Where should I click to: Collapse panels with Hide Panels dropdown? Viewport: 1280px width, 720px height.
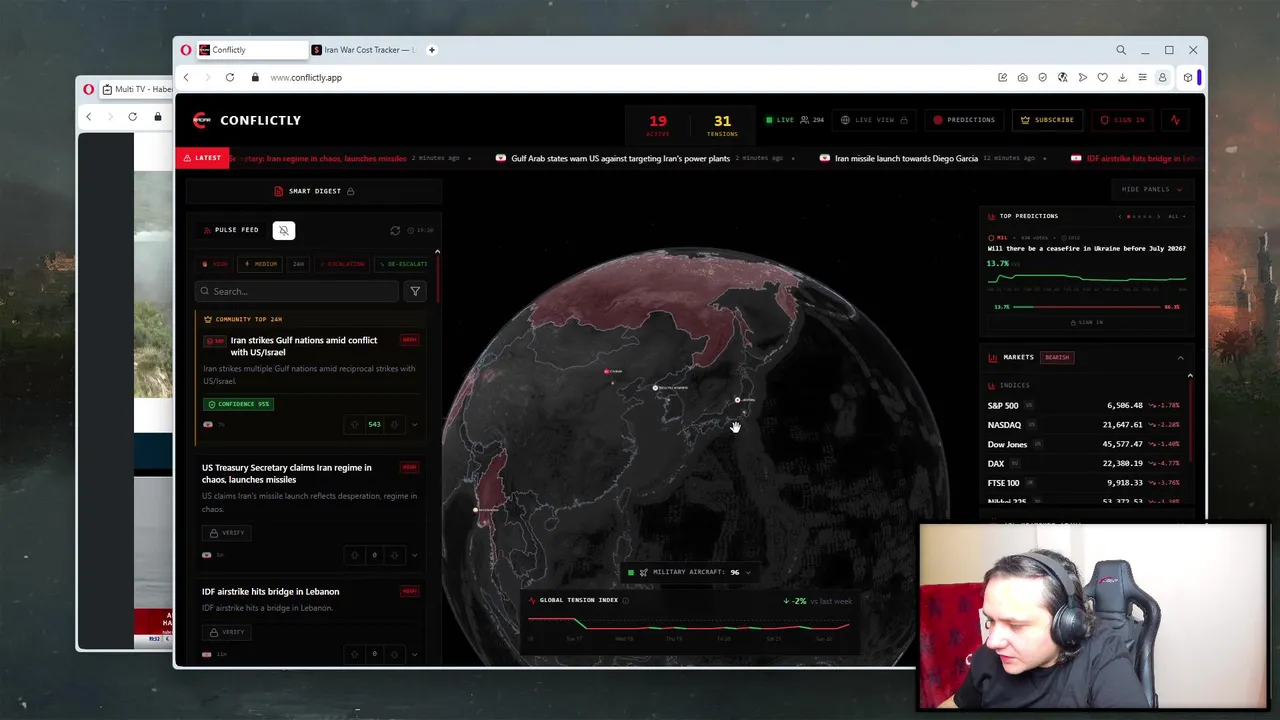click(x=1152, y=189)
